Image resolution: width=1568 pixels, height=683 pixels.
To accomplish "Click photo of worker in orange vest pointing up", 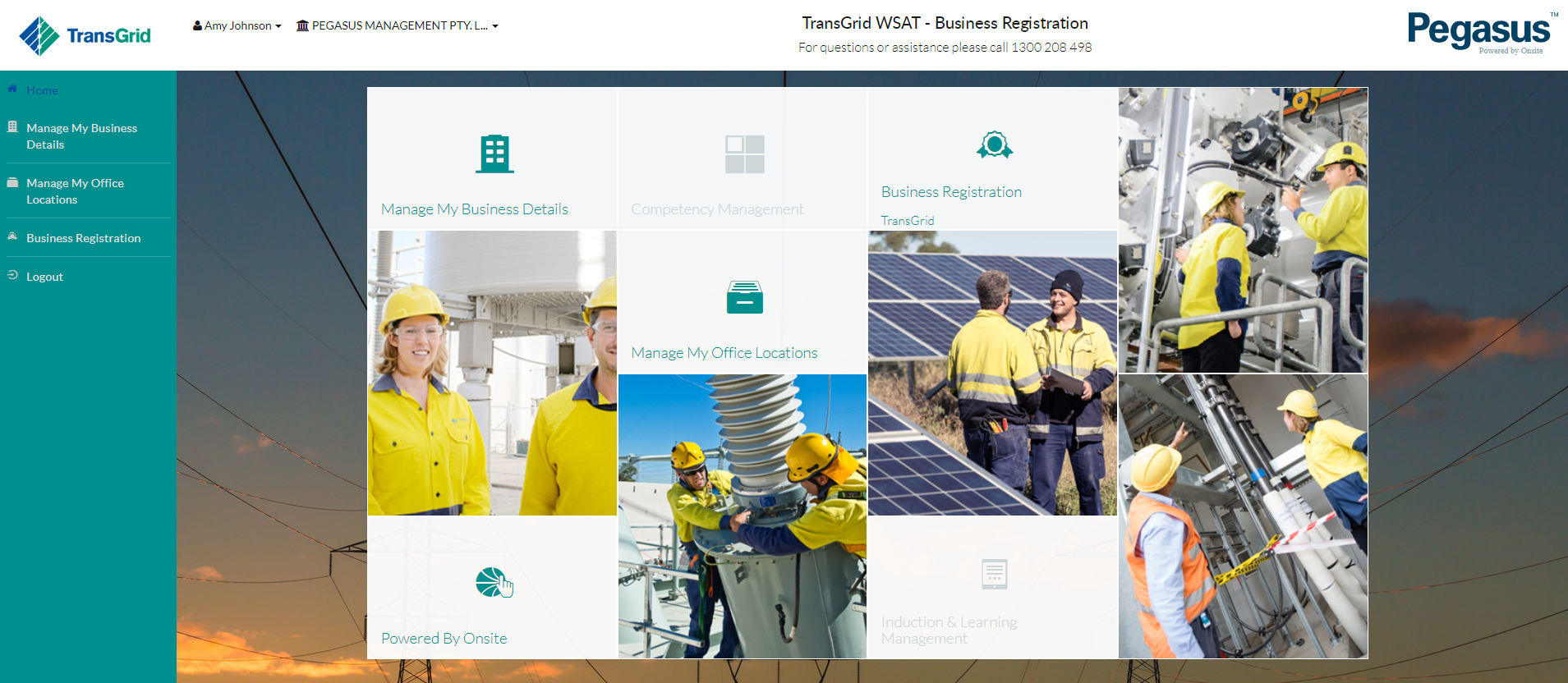I will [1243, 516].
